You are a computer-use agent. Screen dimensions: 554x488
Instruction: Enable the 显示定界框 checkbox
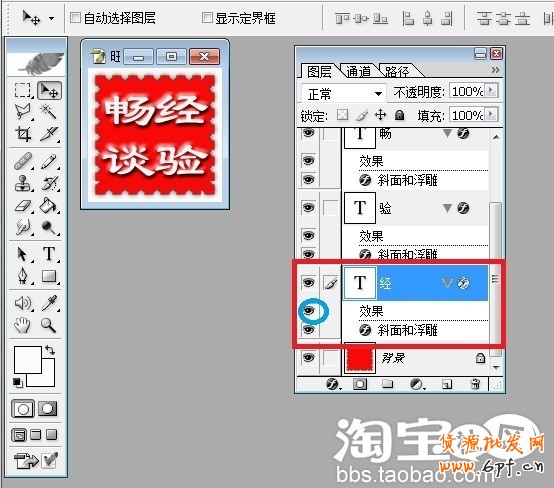(x=207, y=17)
